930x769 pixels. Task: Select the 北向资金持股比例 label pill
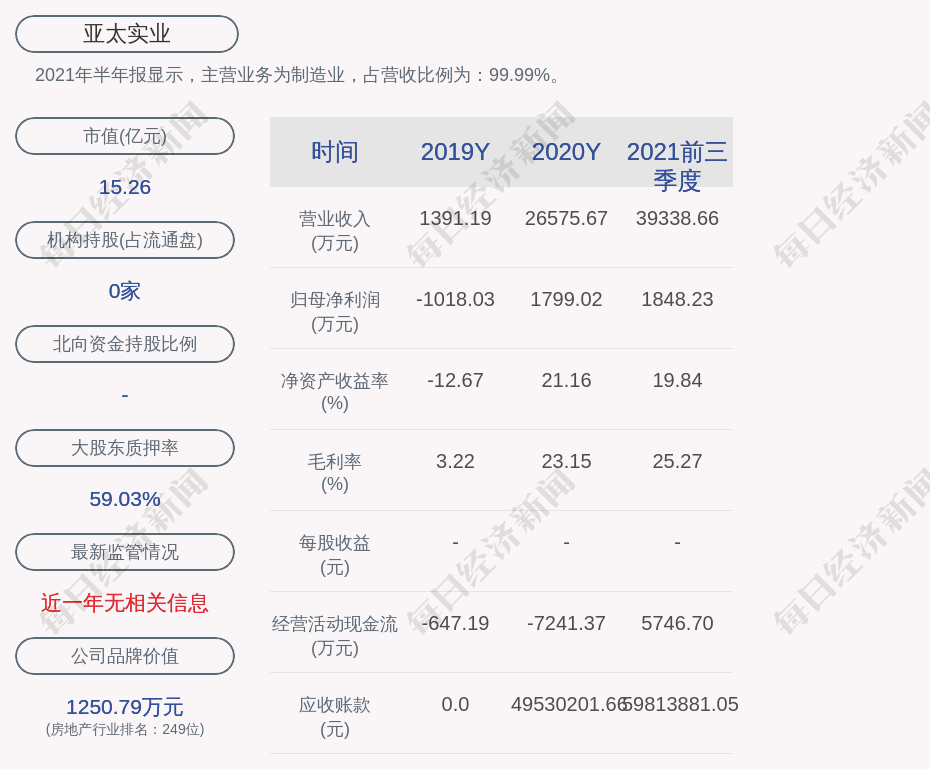pyautogui.click(x=125, y=344)
